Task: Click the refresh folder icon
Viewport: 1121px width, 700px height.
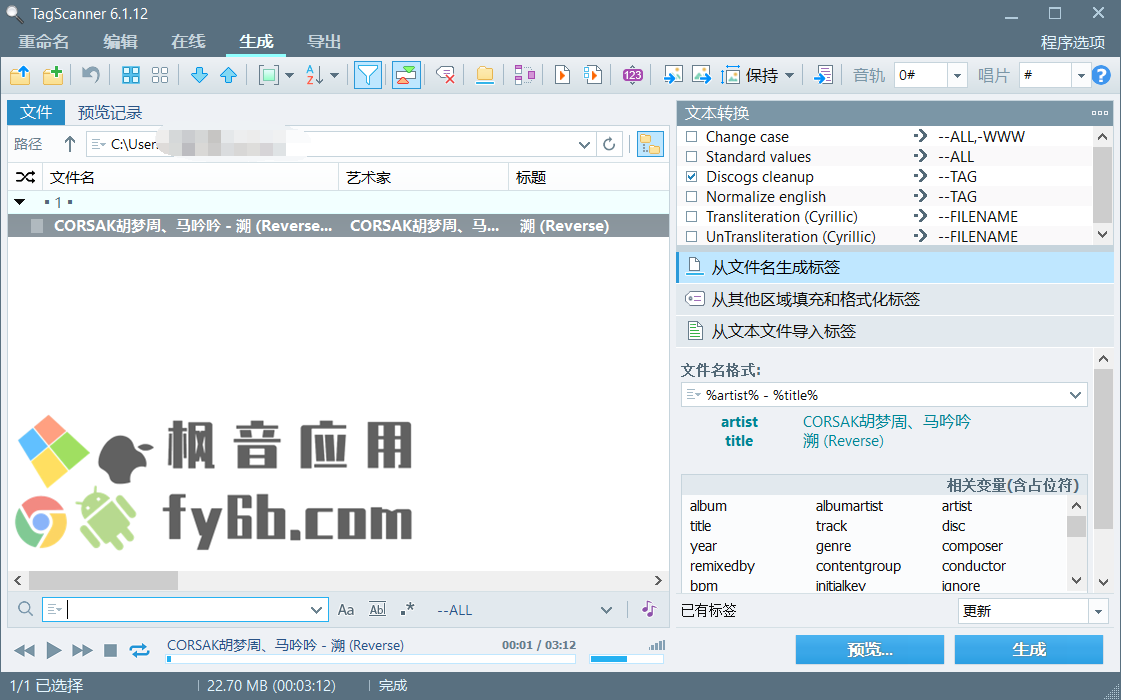Action: 609,144
